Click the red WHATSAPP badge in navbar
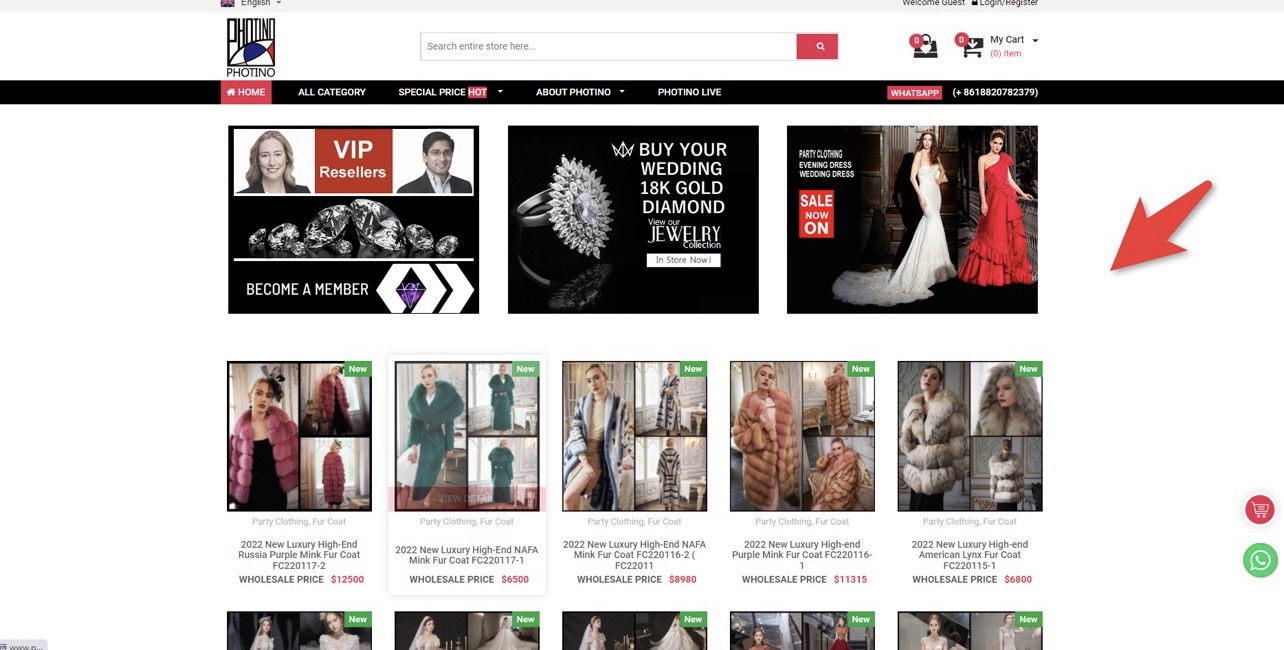 pos(914,93)
